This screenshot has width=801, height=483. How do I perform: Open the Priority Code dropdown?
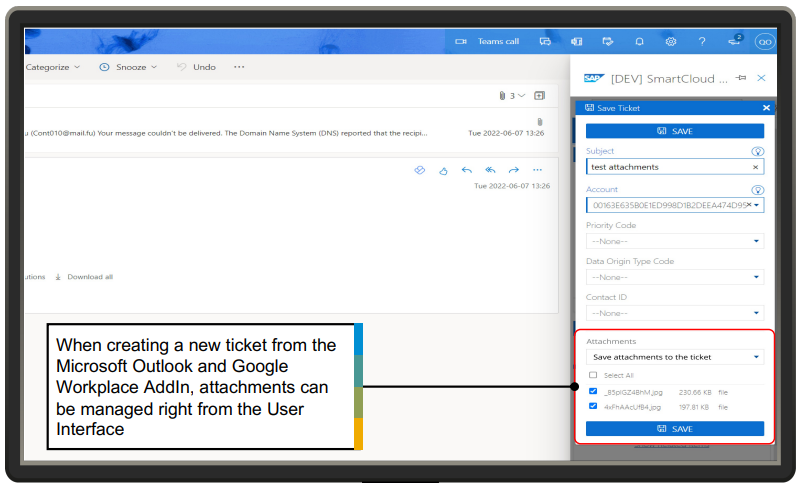pyautogui.click(x=675, y=241)
